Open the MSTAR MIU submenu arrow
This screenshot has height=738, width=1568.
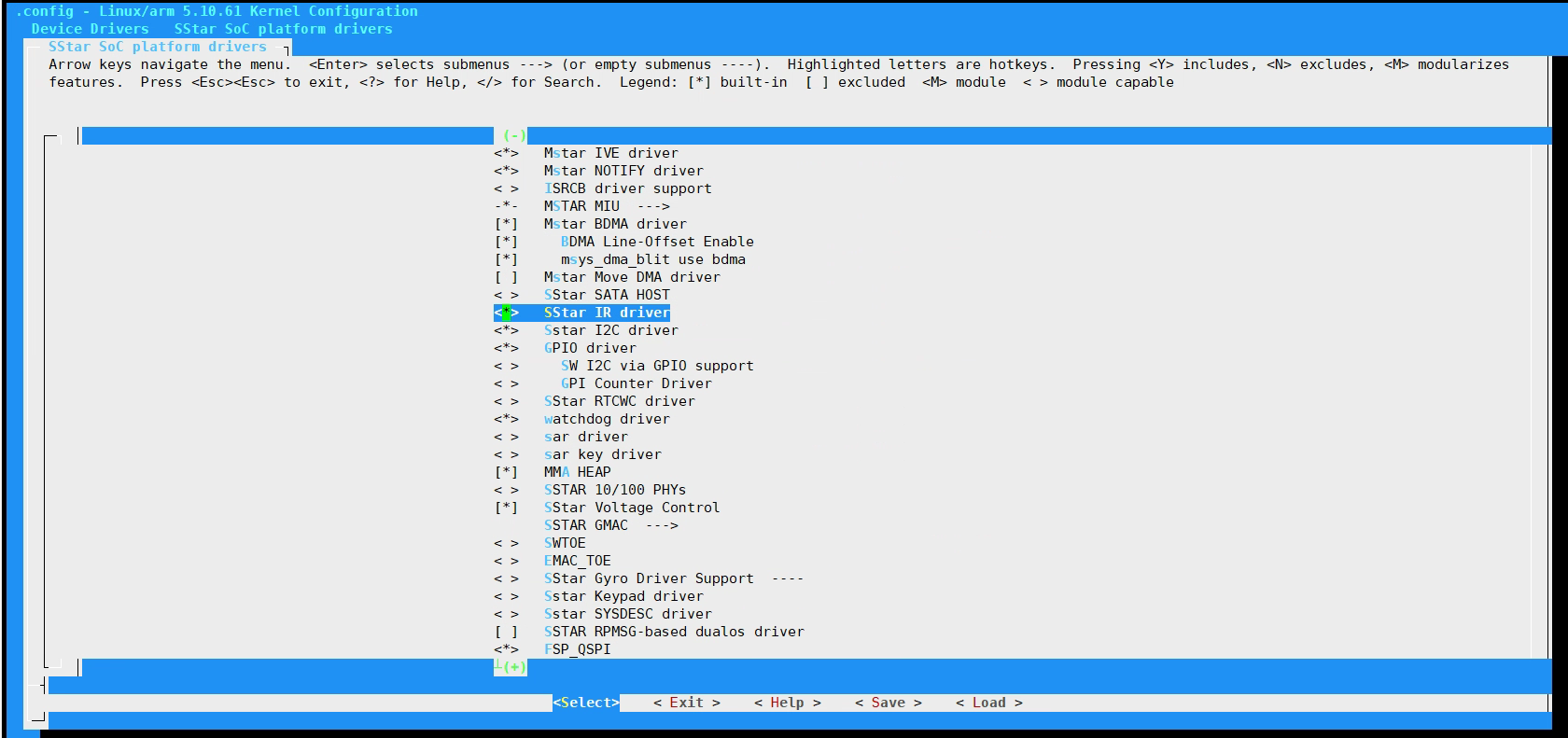tap(653, 206)
